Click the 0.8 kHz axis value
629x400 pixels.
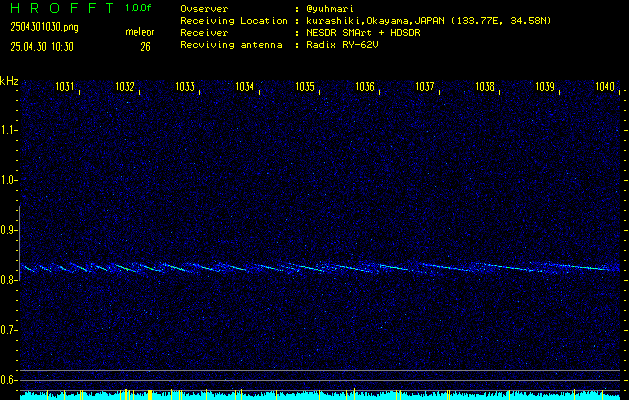(x=7, y=280)
